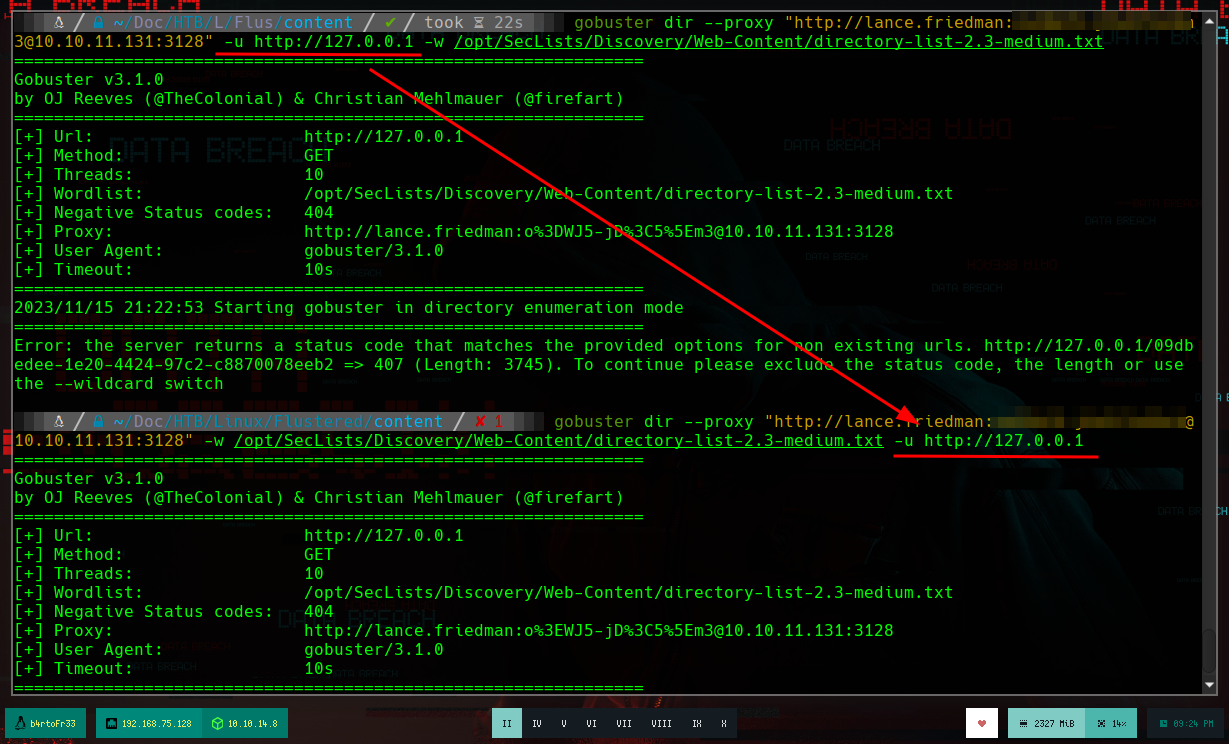Click '3@10.10.11.131:3128"' at start of second line
Viewport: 1229px width, 744px height.
(x=114, y=42)
